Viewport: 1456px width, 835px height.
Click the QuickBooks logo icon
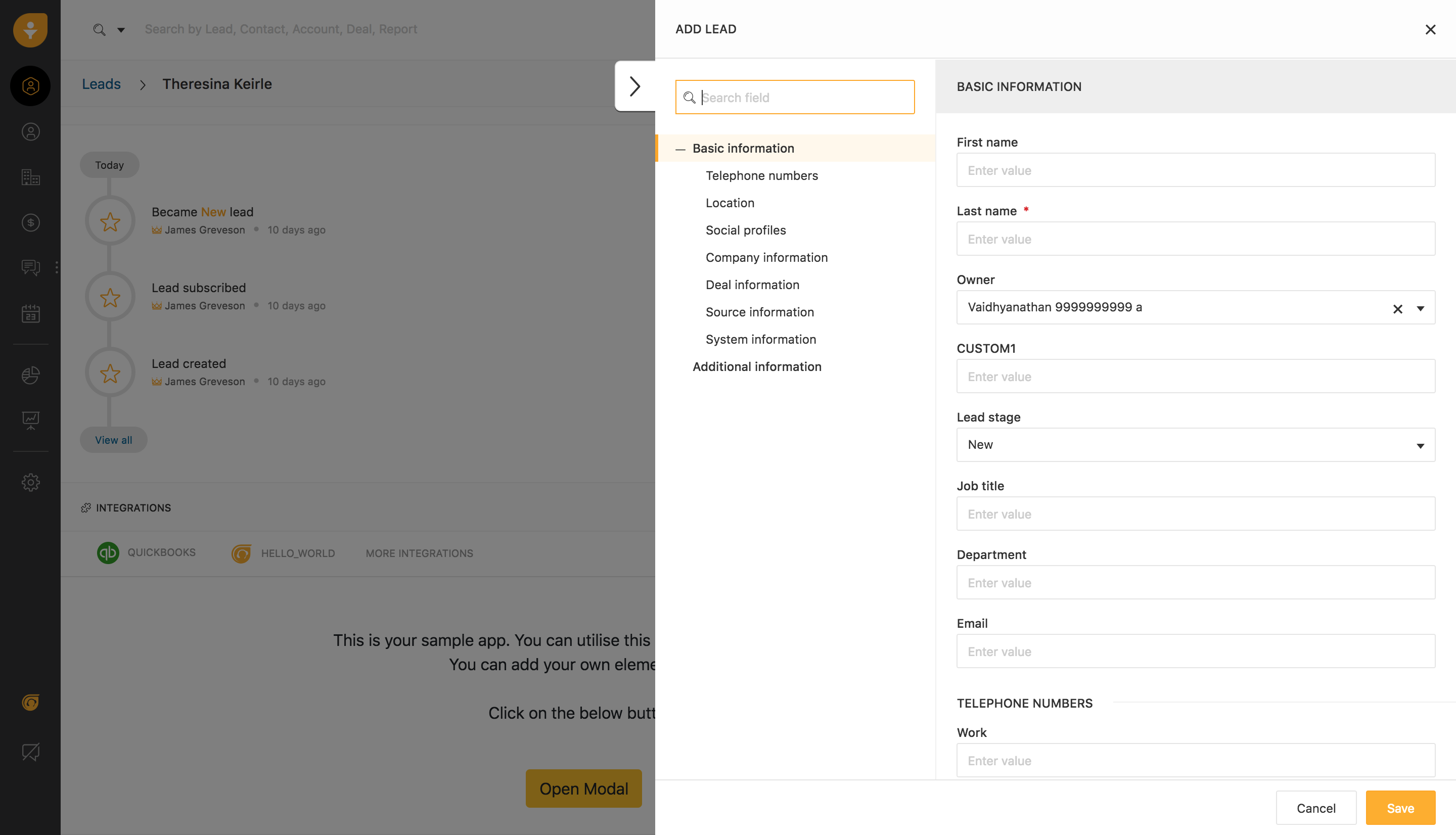click(x=108, y=553)
